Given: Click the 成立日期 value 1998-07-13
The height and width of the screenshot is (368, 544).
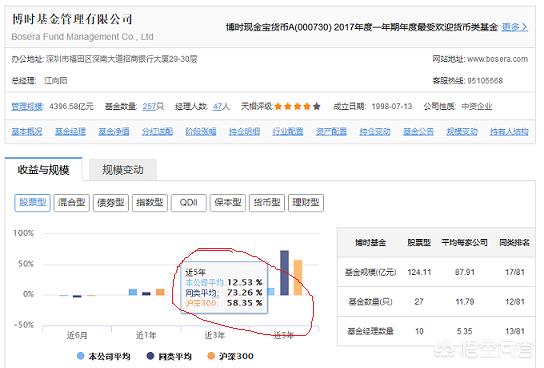Looking at the screenshot, I should tap(392, 106).
